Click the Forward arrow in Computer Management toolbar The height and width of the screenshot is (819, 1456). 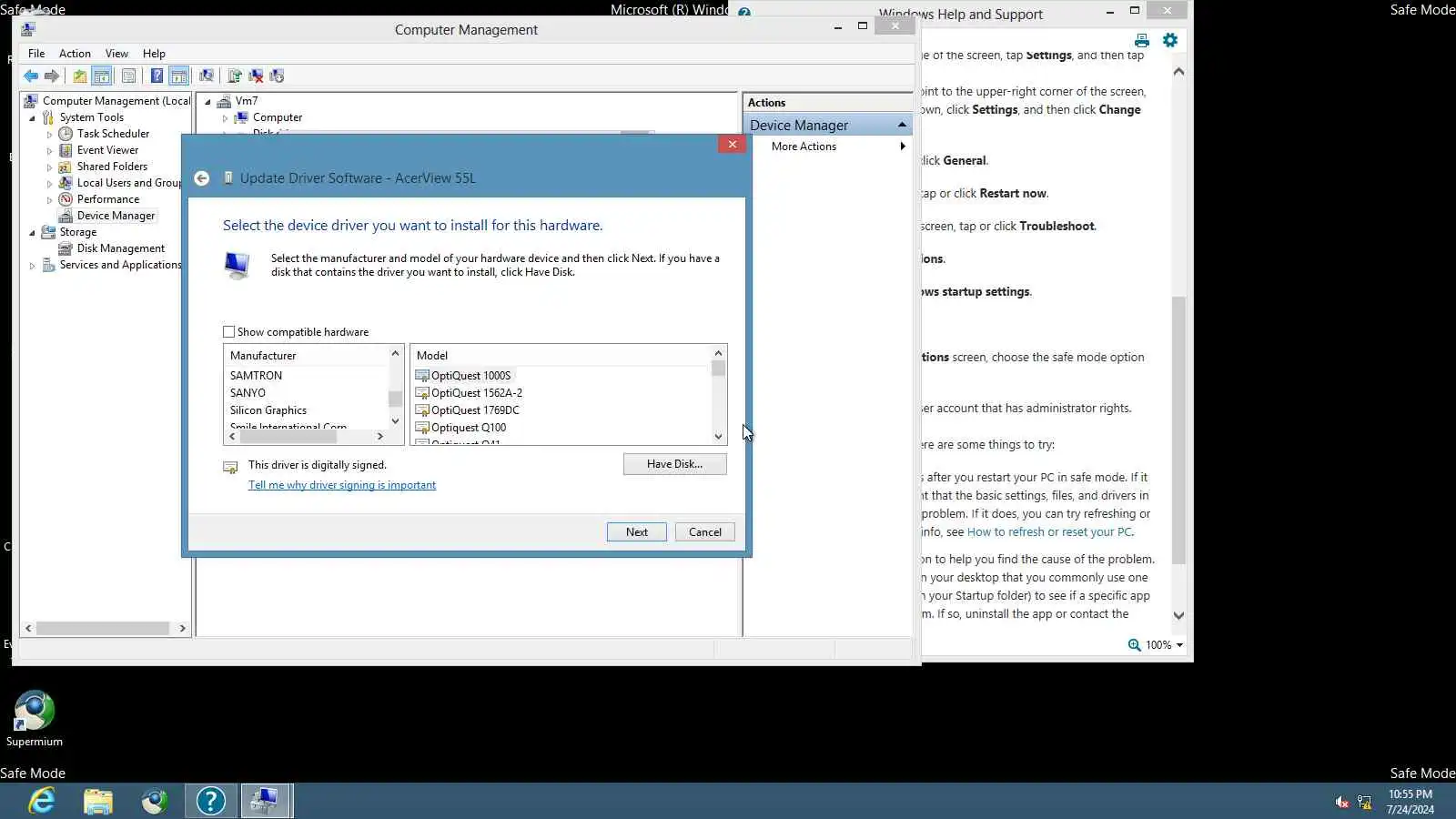(52, 76)
